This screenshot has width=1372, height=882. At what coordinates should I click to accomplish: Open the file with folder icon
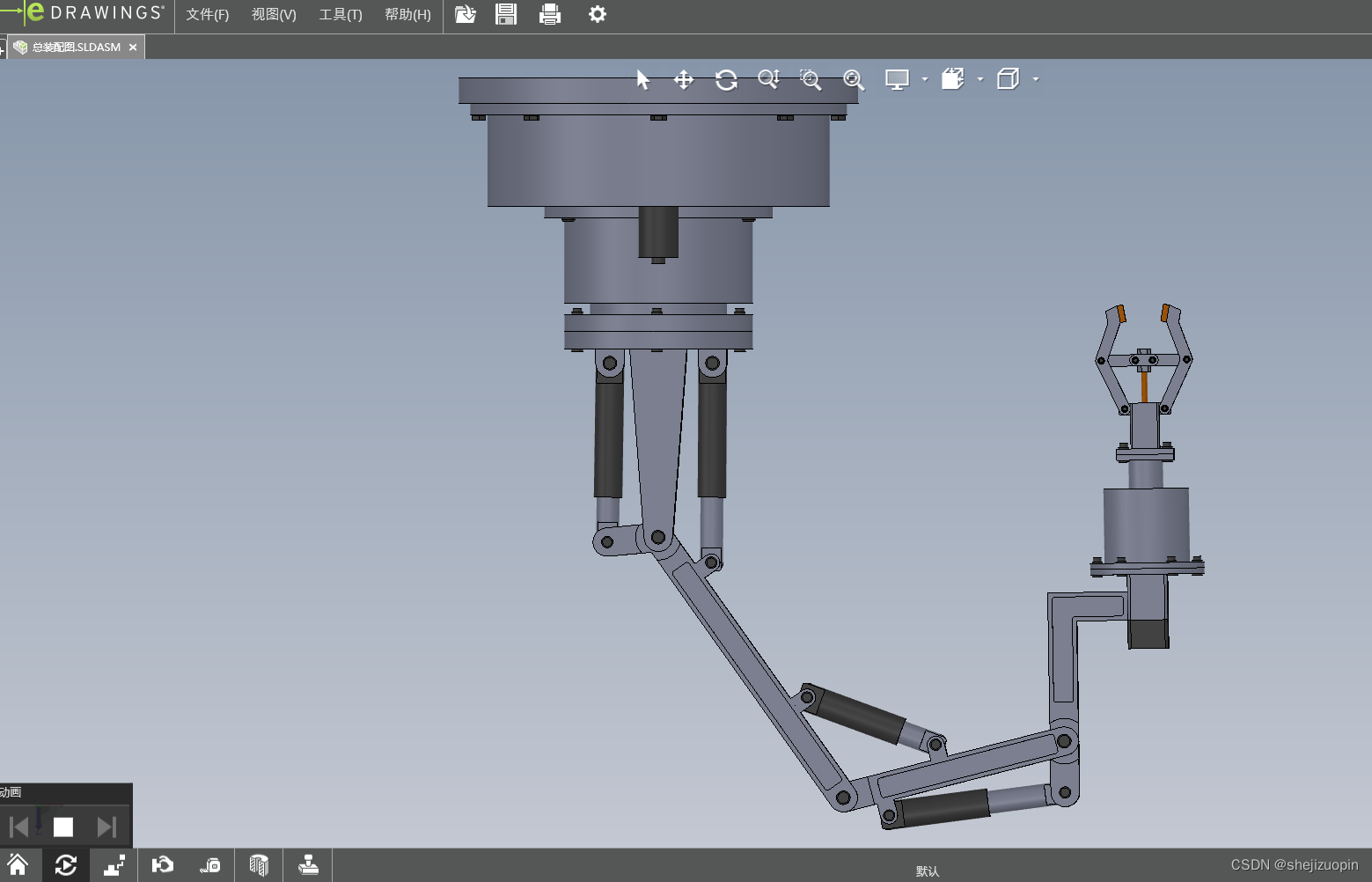coord(465,14)
